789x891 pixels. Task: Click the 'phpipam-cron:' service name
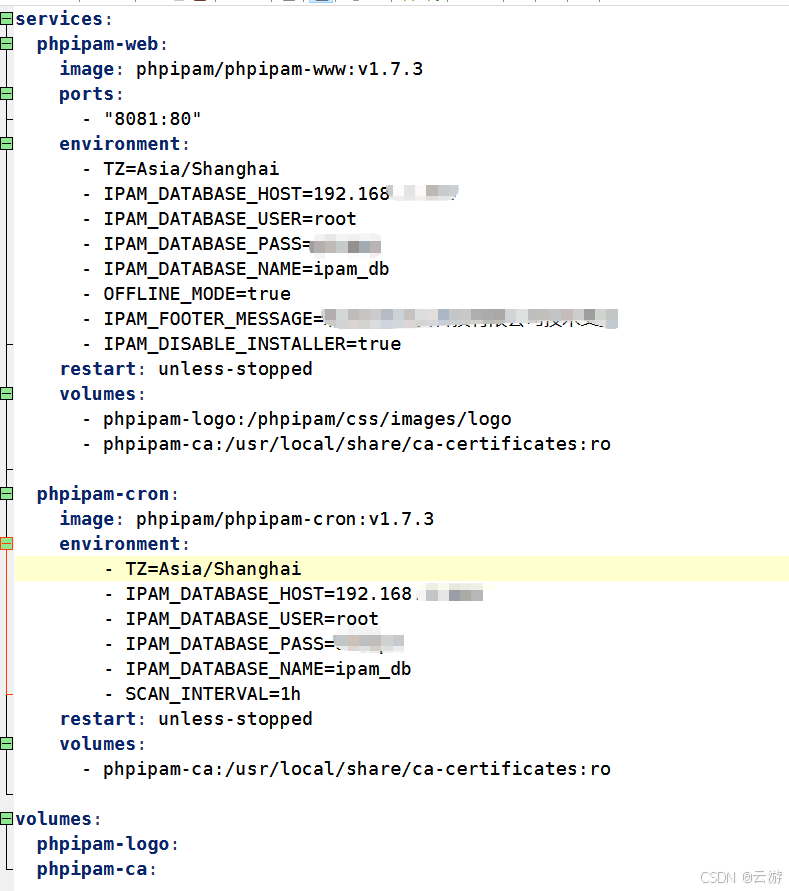tap(107, 494)
